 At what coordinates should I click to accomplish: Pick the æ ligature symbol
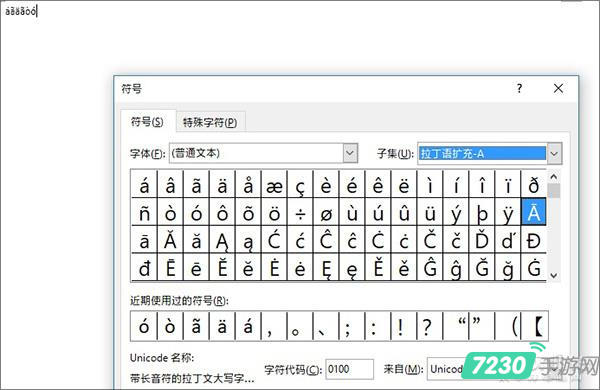point(274,184)
